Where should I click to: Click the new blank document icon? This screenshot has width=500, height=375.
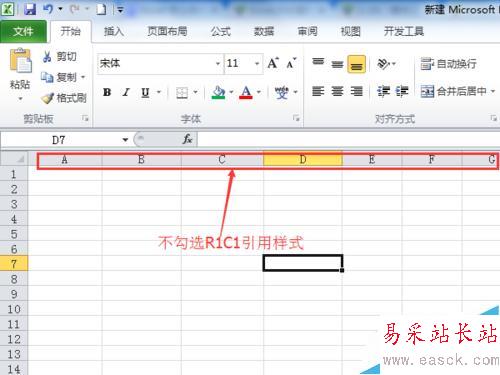click(101, 9)
